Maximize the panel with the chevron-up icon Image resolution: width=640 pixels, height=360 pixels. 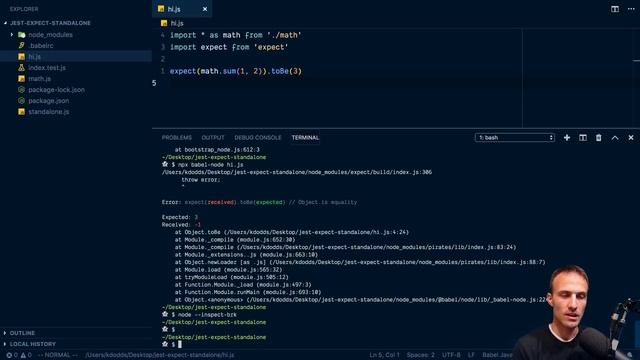pyautogui.click(x=615, y=138)
